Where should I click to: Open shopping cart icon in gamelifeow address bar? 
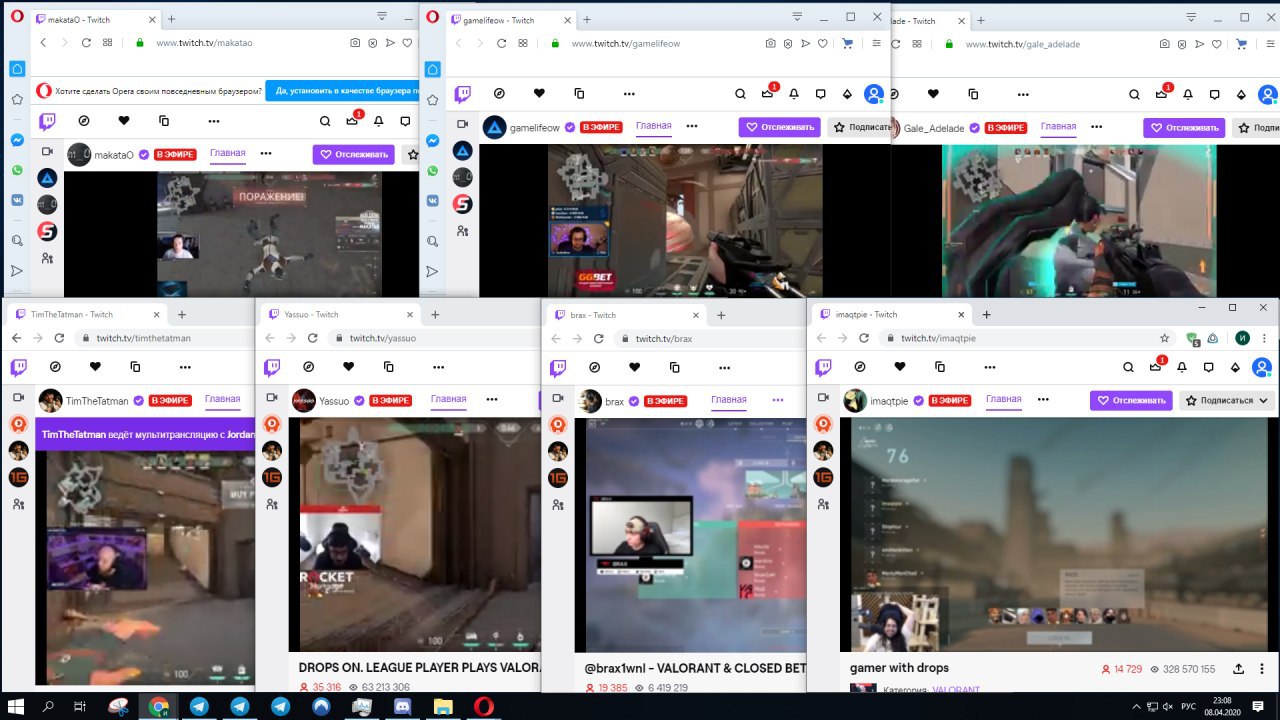(848, 43)
